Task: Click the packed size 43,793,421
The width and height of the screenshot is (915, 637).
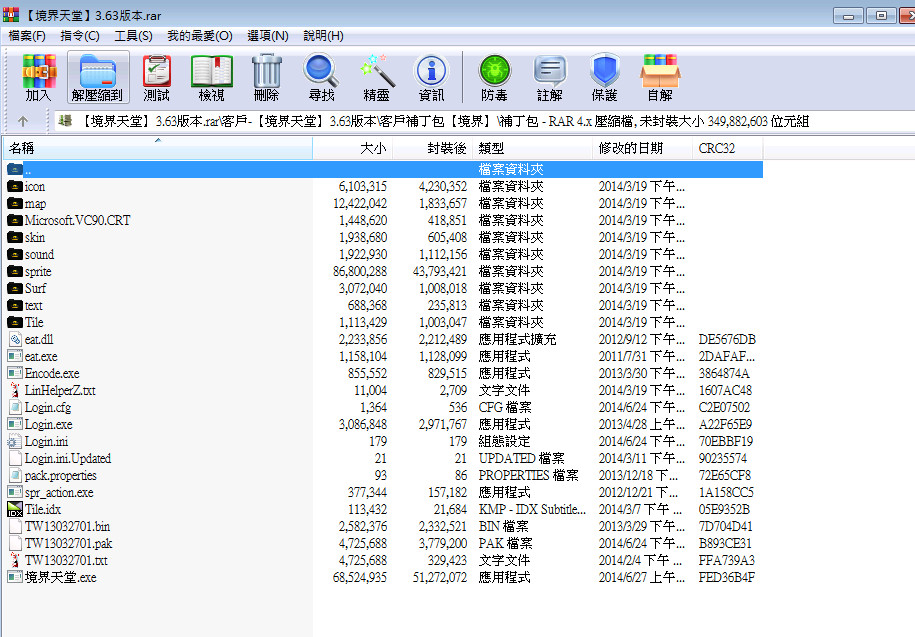Action: point(439,272)
